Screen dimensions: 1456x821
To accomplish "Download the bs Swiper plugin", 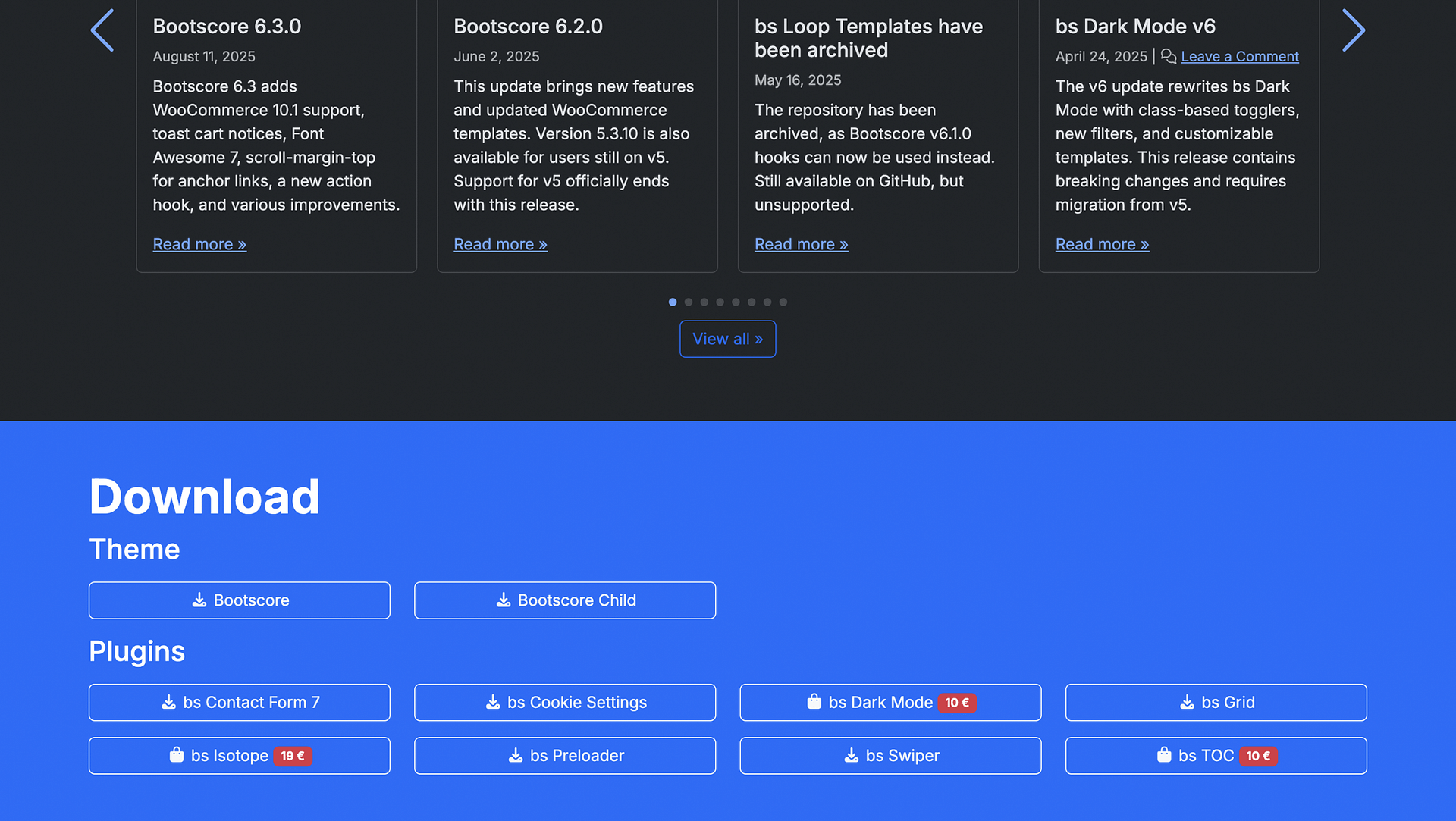I will [x=890, y=755].
